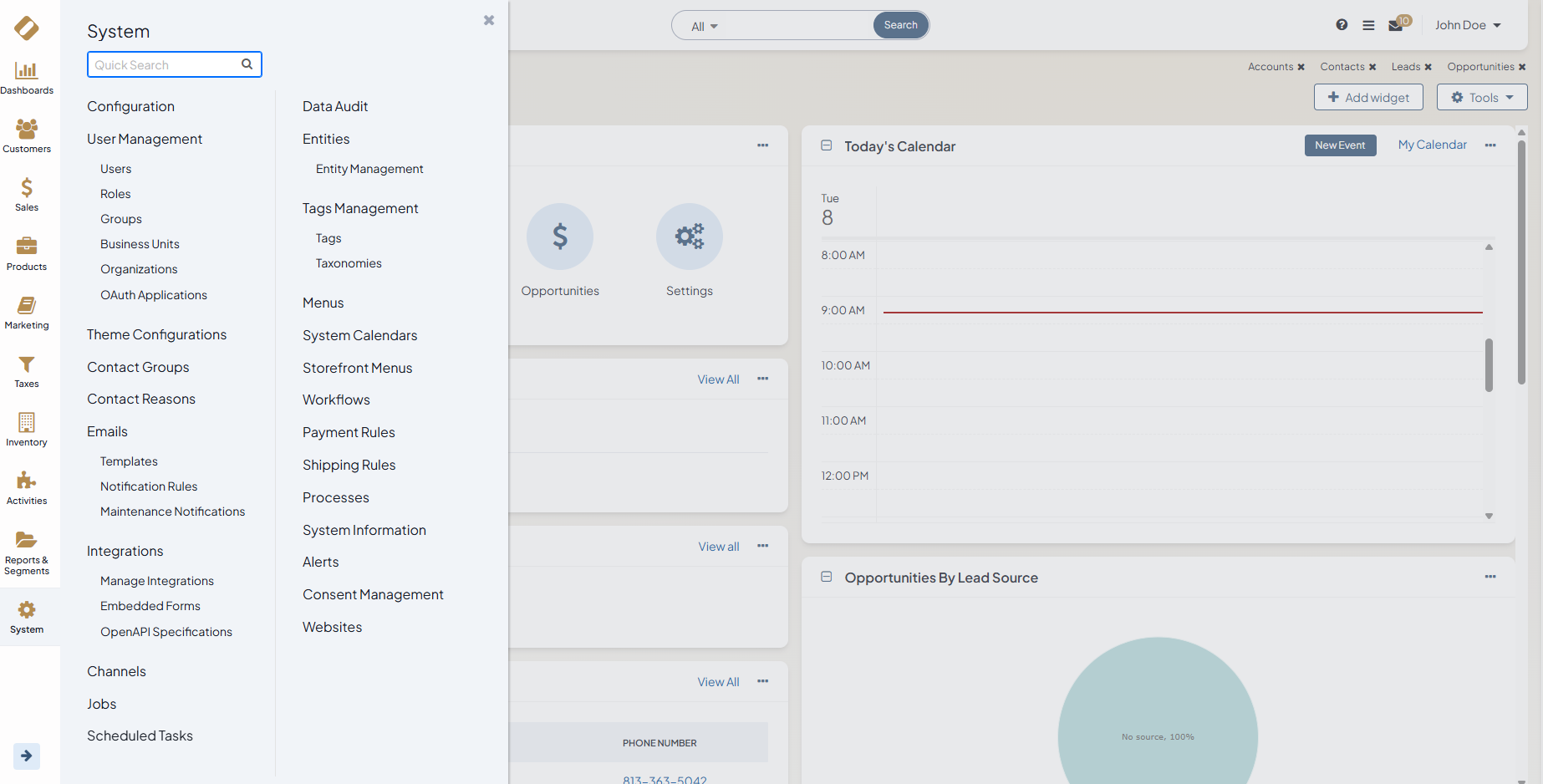
Task: Select Users under User Management
Action: (x=116, y=169)
